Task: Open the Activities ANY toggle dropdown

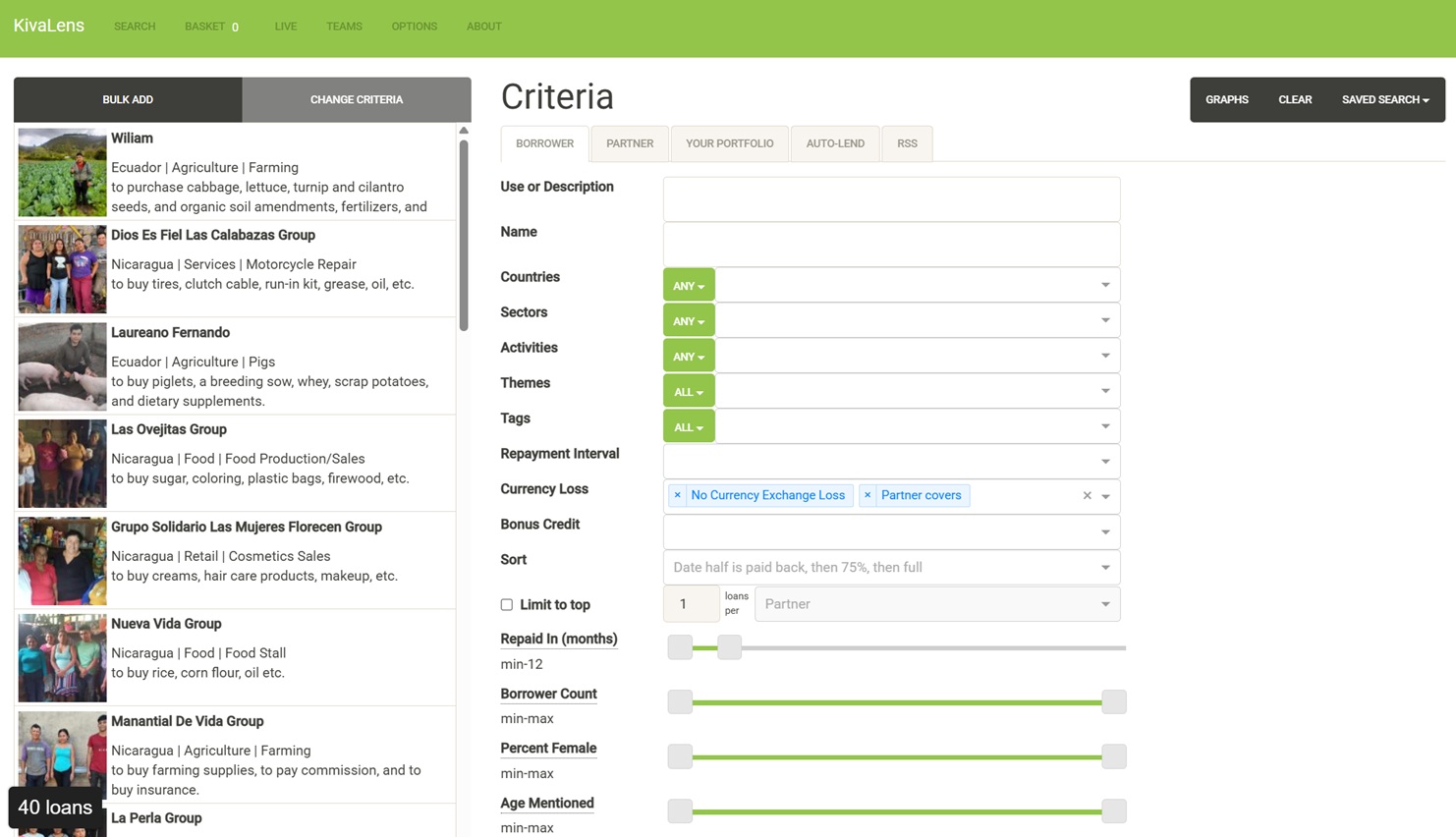Action: coord(689,357)
